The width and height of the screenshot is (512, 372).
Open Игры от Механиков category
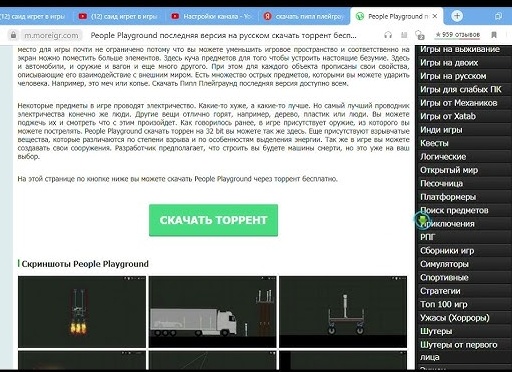pos(465,103)
